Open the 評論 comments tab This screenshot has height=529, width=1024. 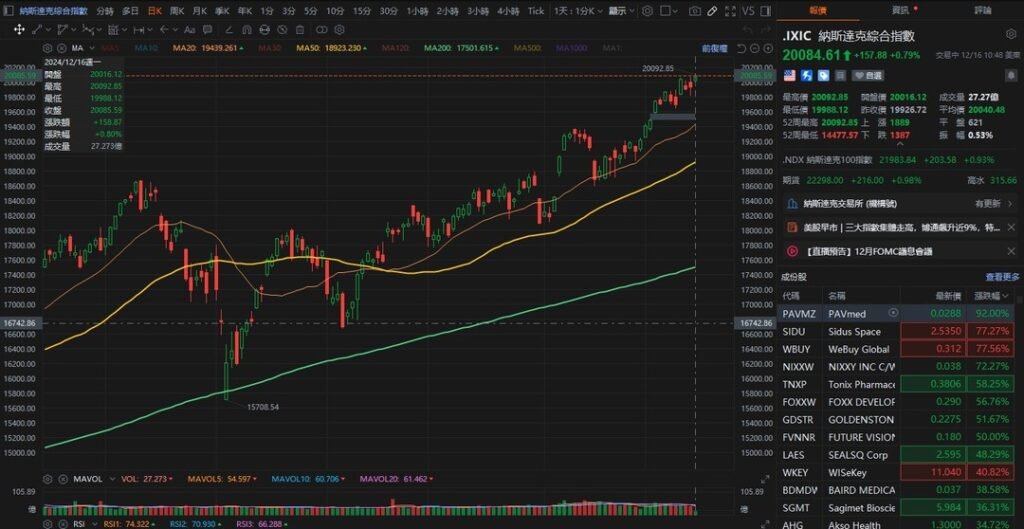(x=983, y=10)
